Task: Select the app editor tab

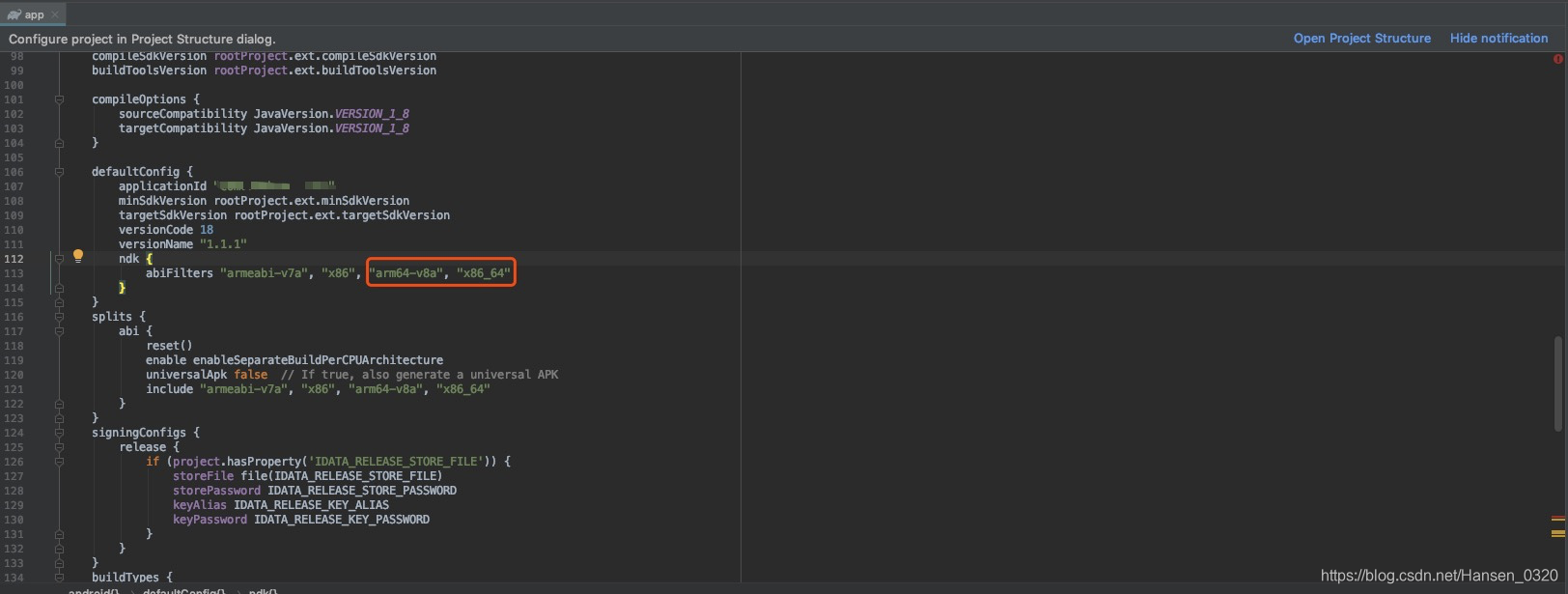Action: point(34,14)
